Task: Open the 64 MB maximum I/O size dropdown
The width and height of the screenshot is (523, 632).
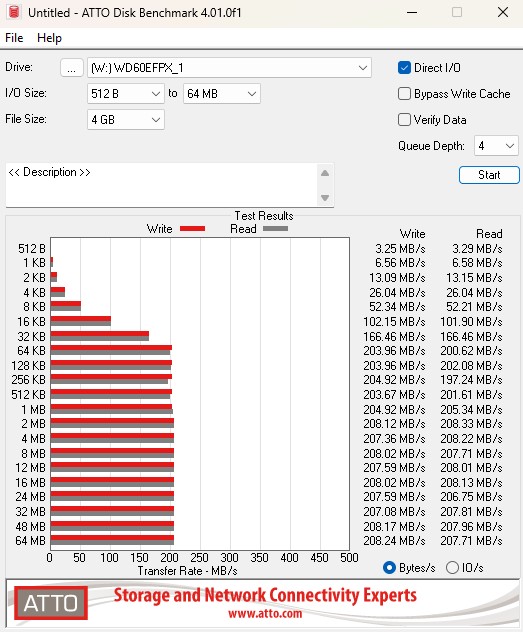Action: coord(222,94)
